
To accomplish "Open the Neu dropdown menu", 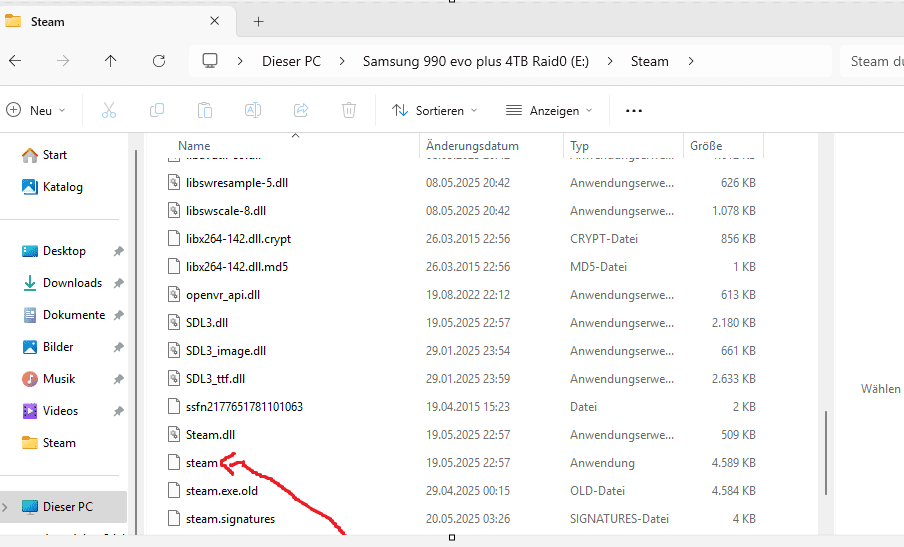I will tap(36, 110).
